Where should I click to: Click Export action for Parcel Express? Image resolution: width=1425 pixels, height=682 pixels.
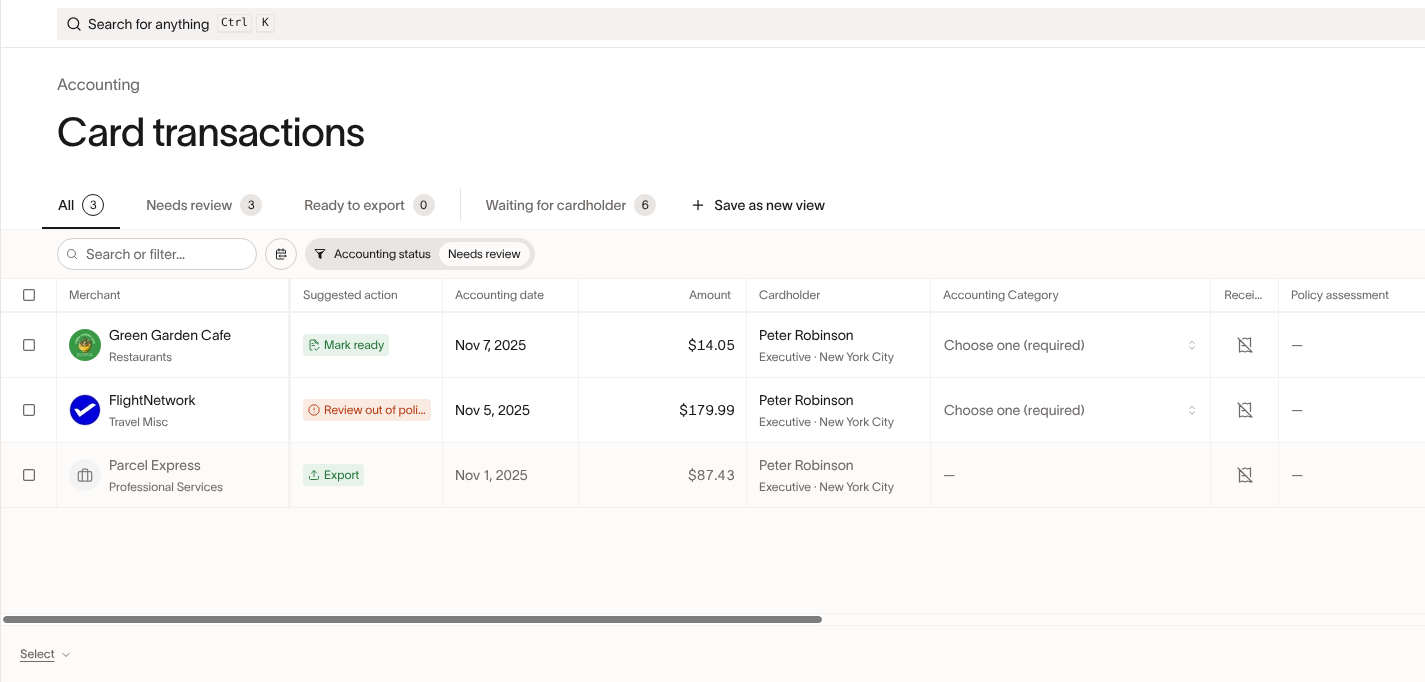[x=333, y=475]
